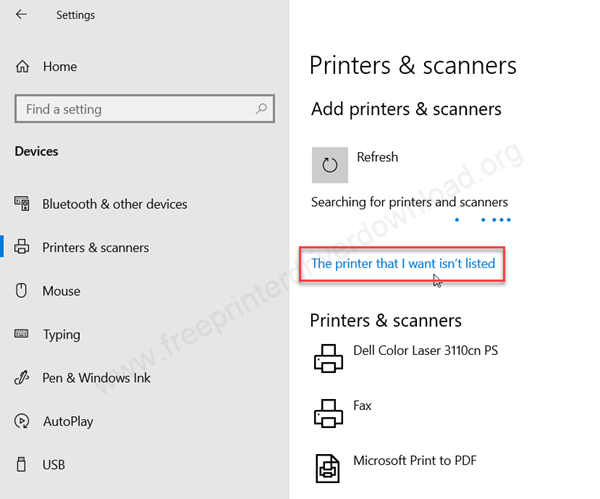The height and width of the screenshot is (499, 600).
Task: Open the Printers & scanners sidebar item
Action: click(x=95, y=248)
